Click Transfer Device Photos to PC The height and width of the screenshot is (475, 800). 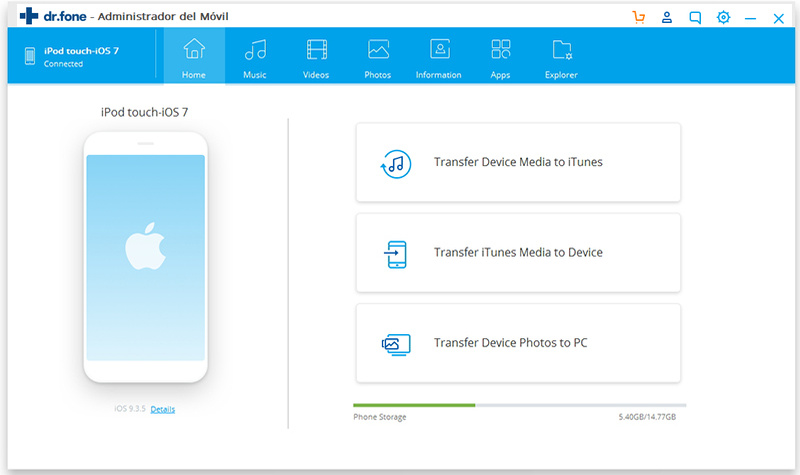coord(518,343)
